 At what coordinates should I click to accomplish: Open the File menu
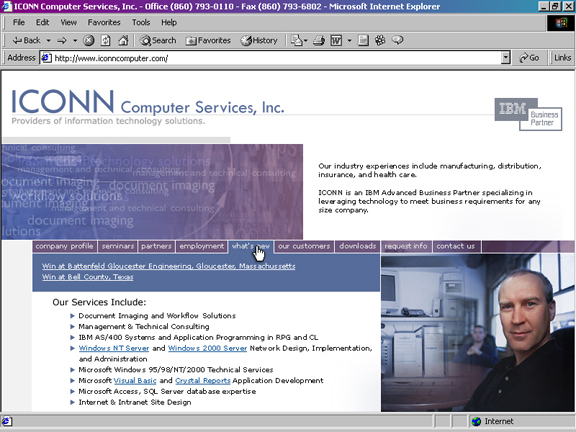click(x=18, y=22)
